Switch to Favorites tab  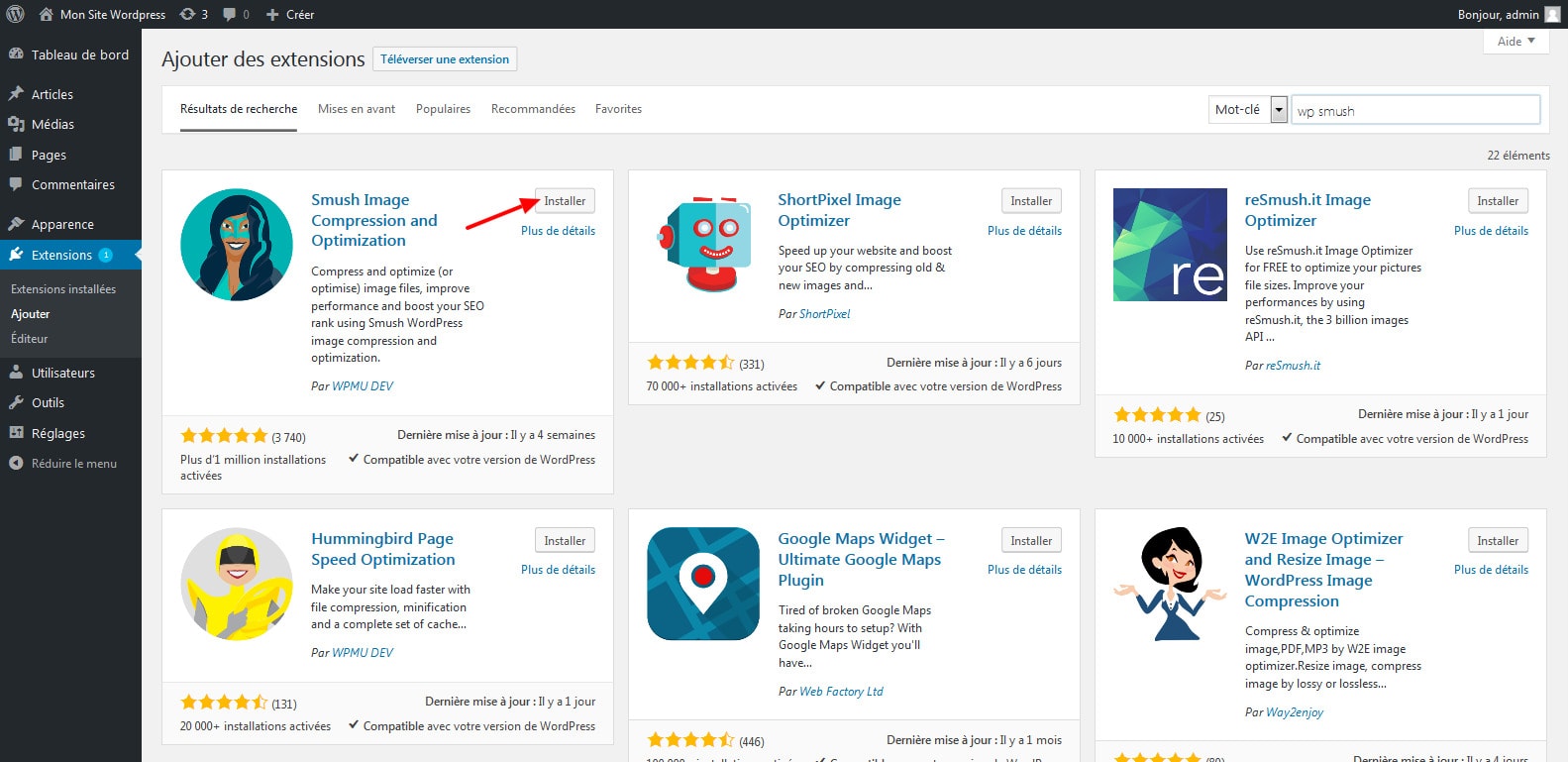618,109
